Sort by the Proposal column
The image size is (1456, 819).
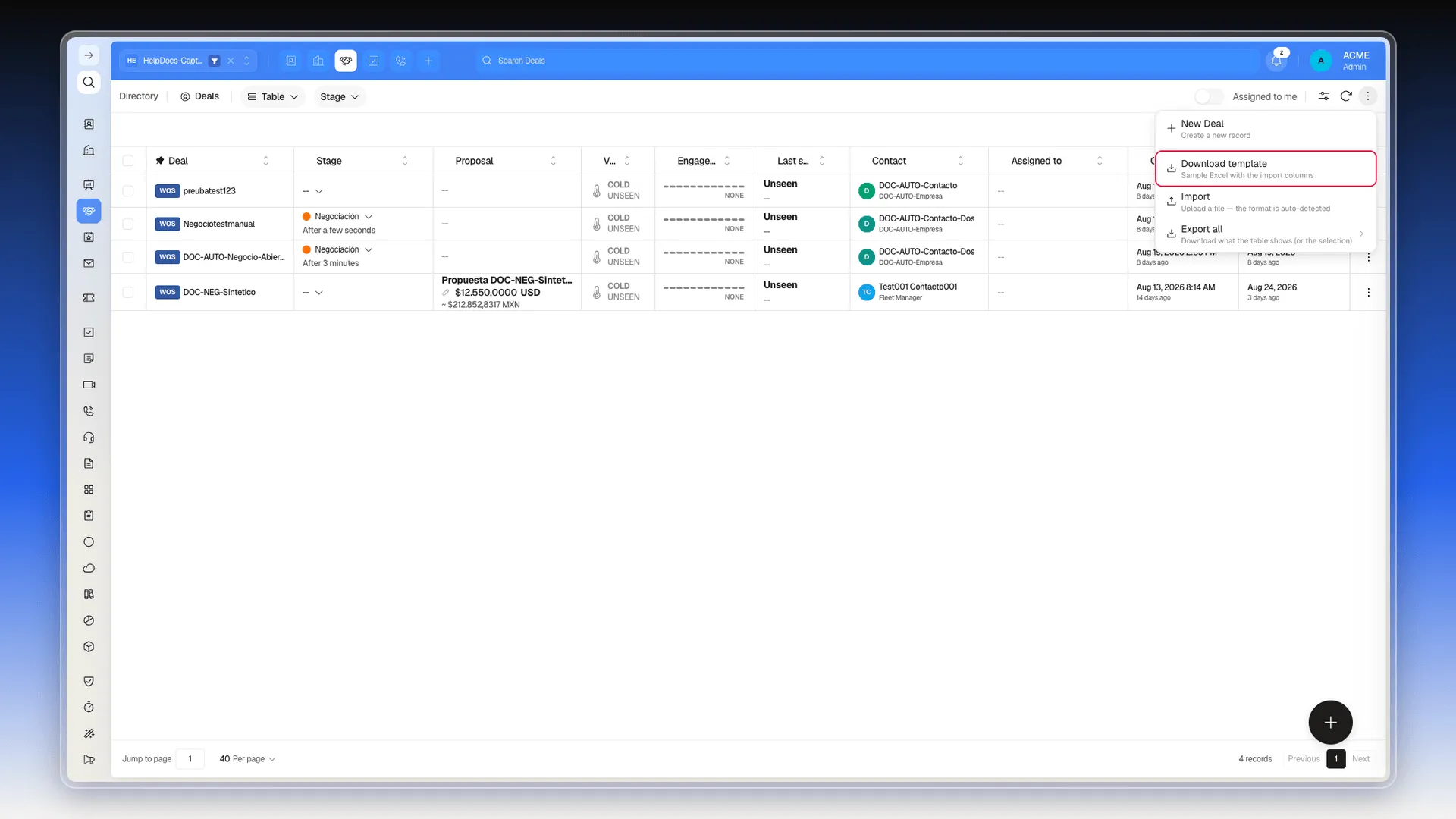coord(553,161)
